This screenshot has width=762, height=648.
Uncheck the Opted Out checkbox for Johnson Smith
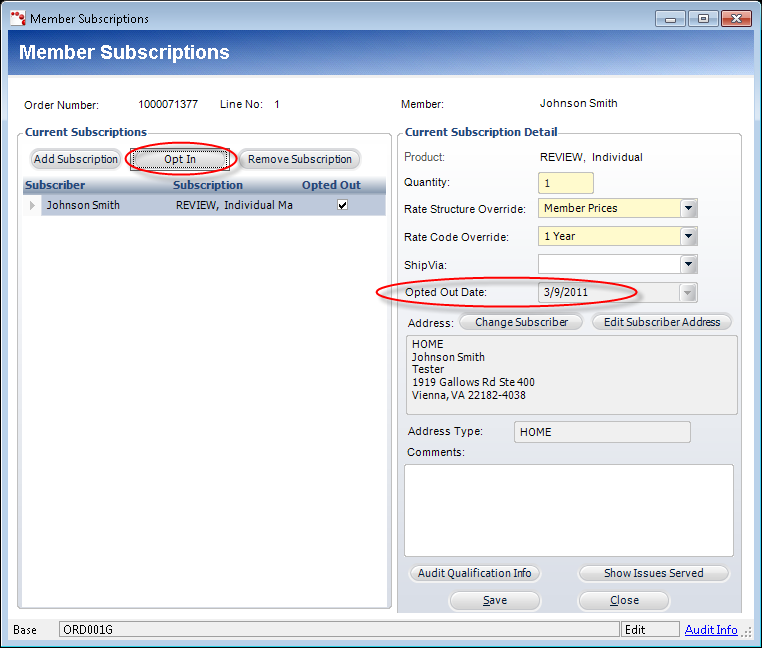[x=343, y=205]
